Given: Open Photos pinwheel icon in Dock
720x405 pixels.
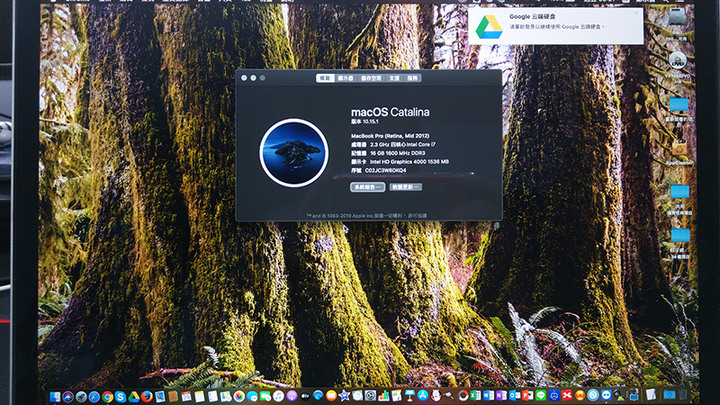Looking at the screenshot, I should [x=239, y=396].
